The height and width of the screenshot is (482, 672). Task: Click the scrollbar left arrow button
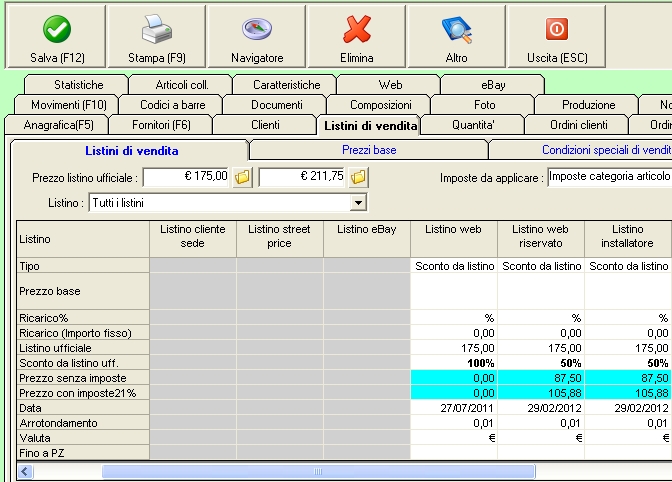[x=25, y=471]
